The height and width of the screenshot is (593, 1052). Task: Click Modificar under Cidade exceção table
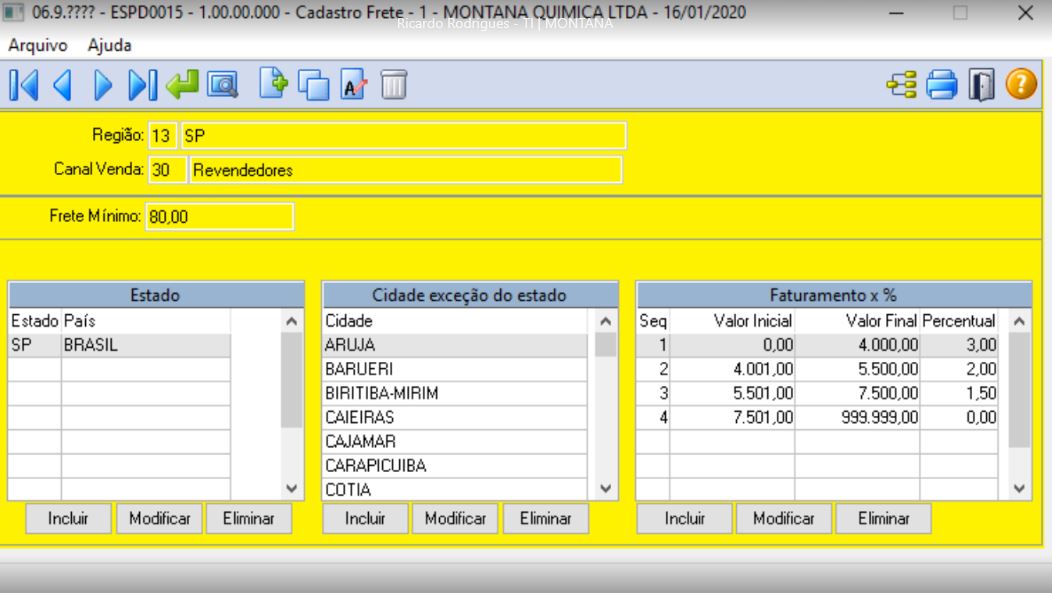455,519
